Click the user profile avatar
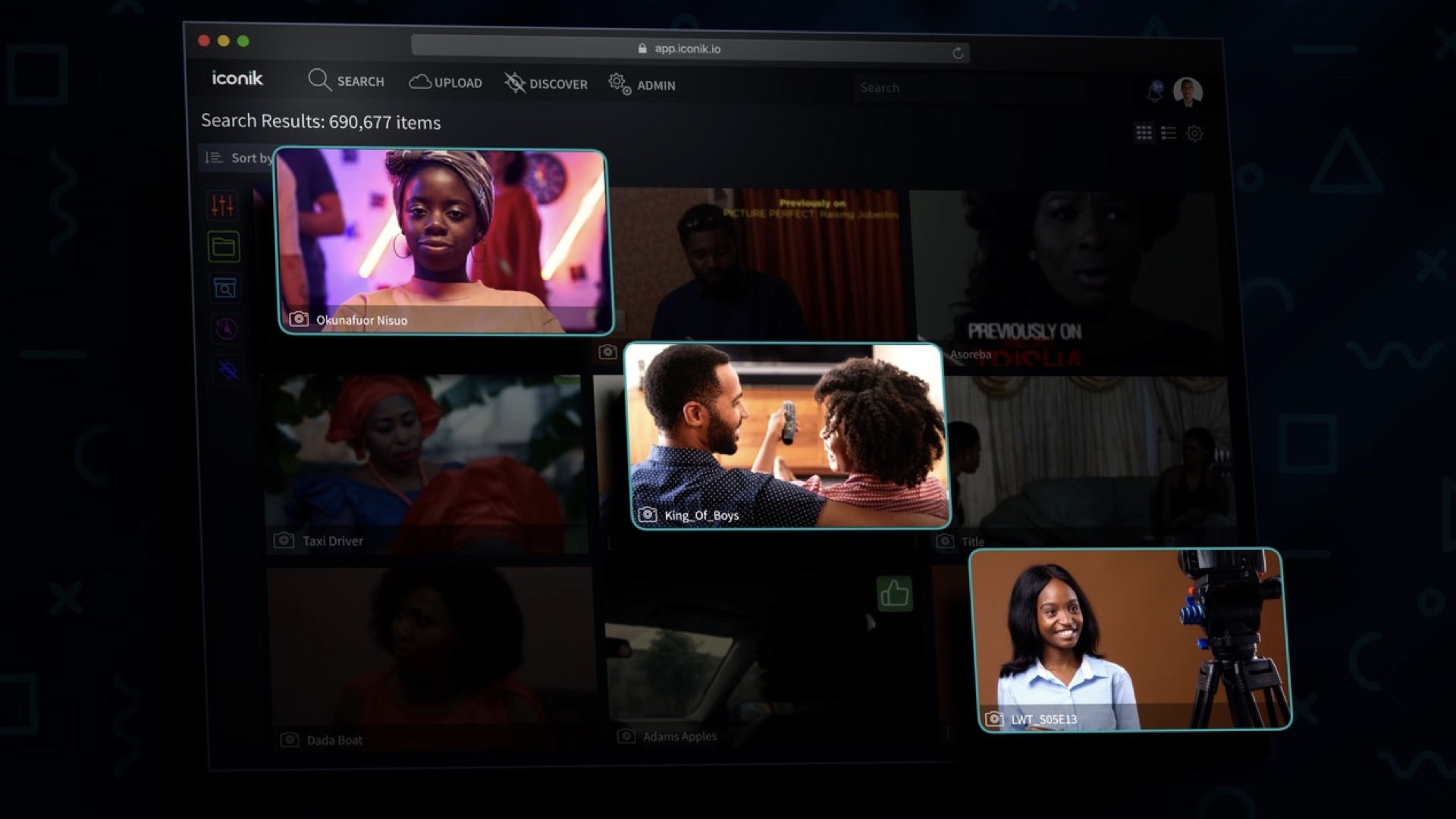 pyautogui.click(x=1188, y=92)
